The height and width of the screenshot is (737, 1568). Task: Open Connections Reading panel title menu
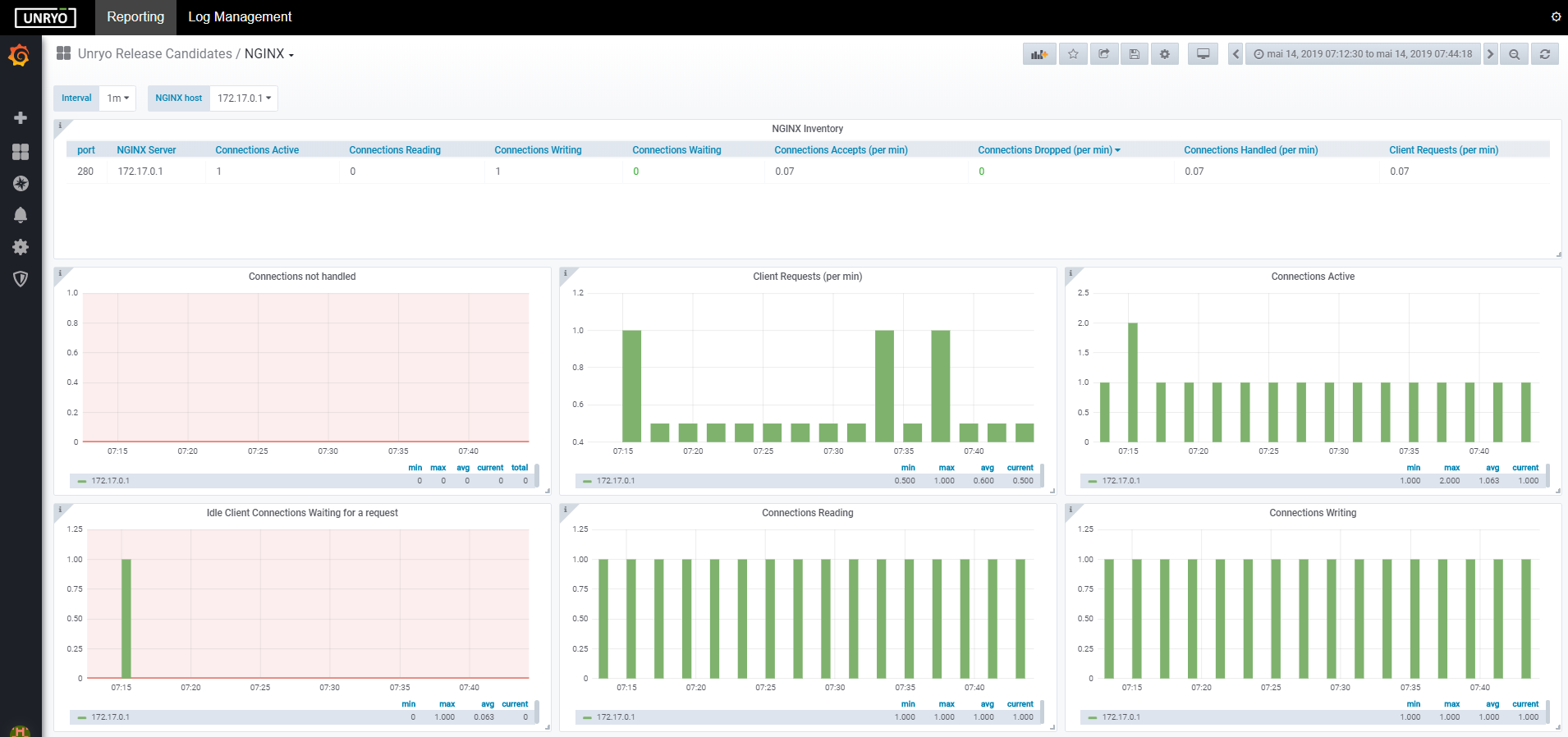pyautogui.click(x=808, y=513)
